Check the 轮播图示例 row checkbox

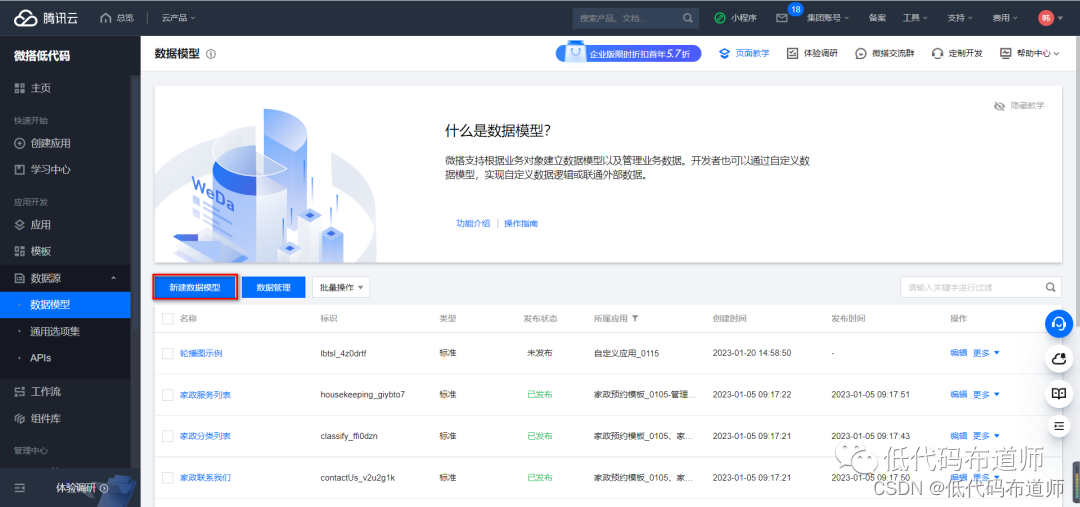pos(167,353)
